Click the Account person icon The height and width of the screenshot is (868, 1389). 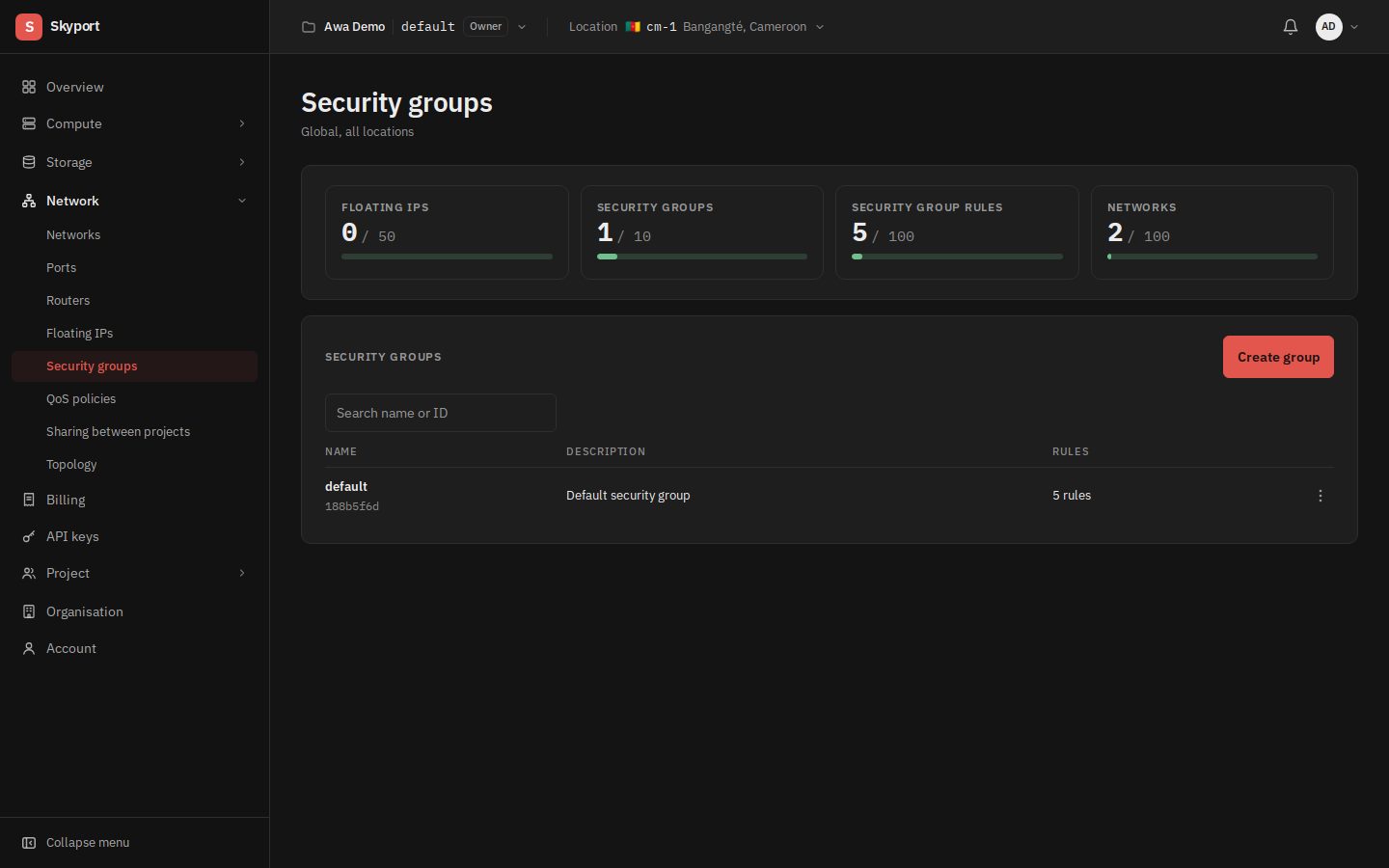pos(29,648)
